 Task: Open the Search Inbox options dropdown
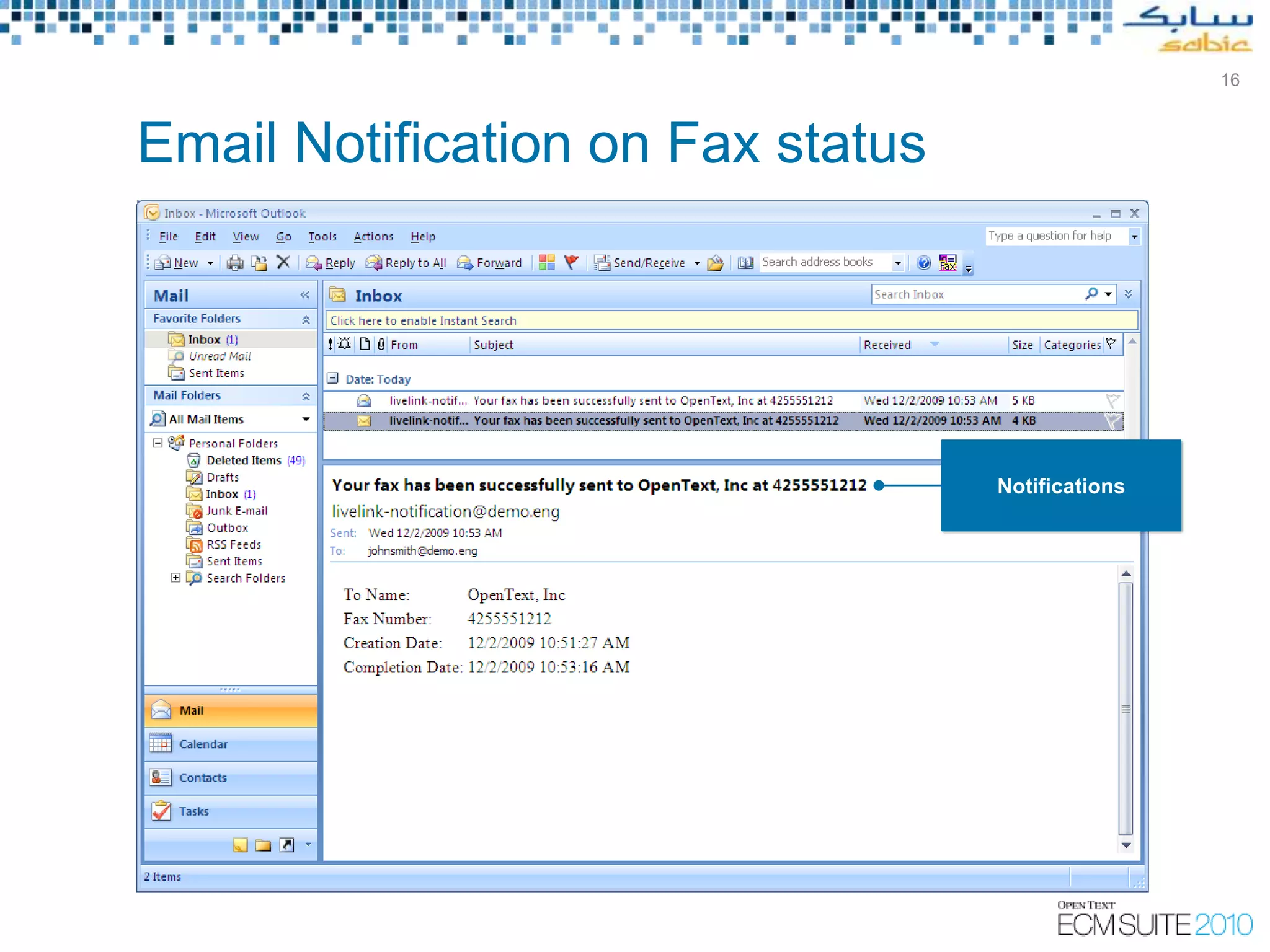point(1108,294)
